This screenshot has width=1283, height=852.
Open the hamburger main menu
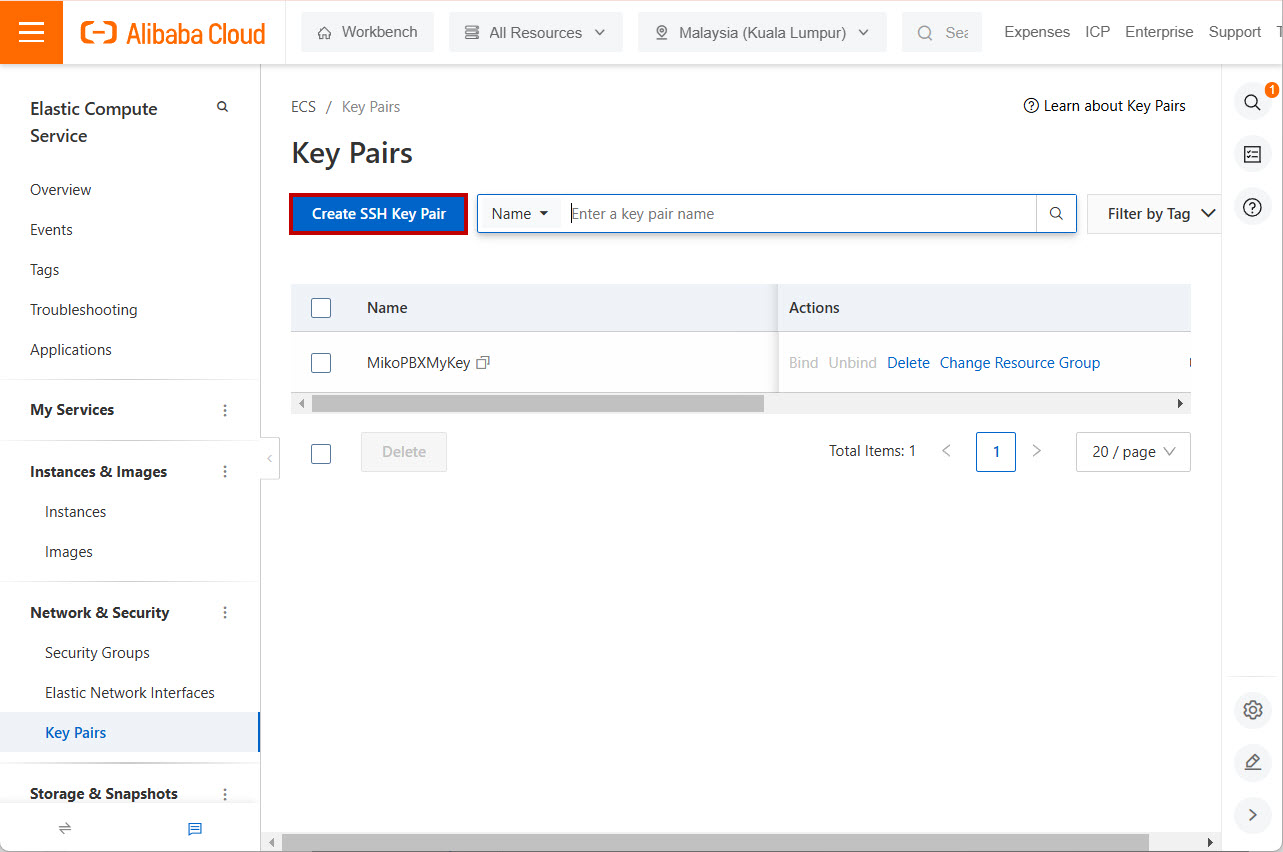click(31, 32)
